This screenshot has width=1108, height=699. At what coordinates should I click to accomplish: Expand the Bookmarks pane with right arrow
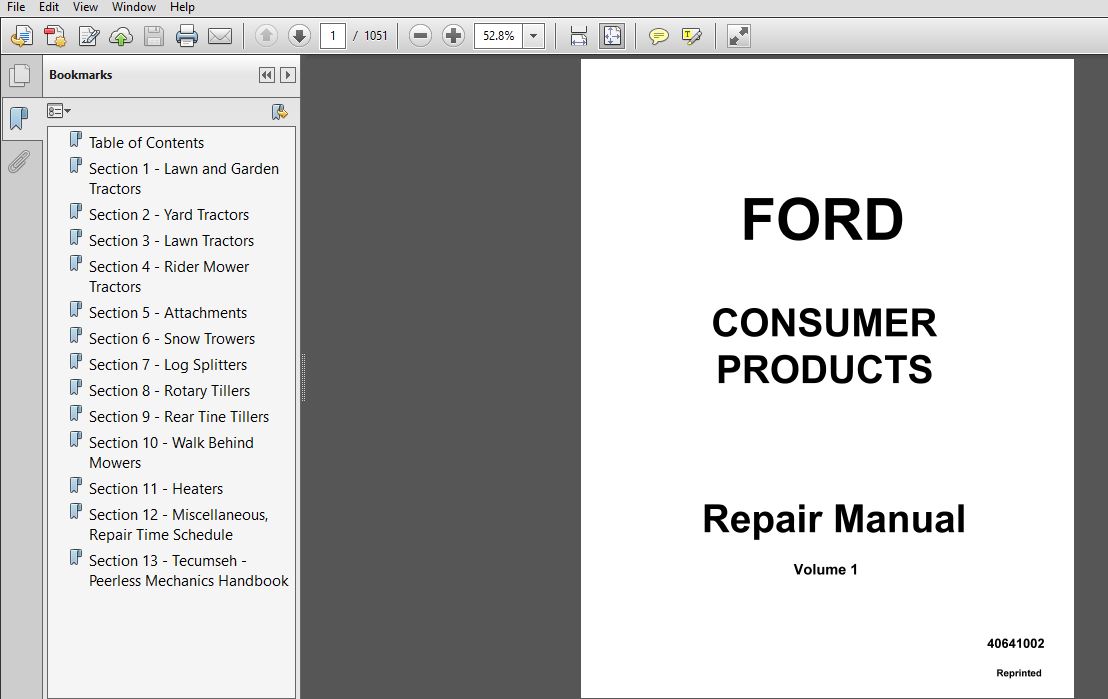click(x=288, y=75)
